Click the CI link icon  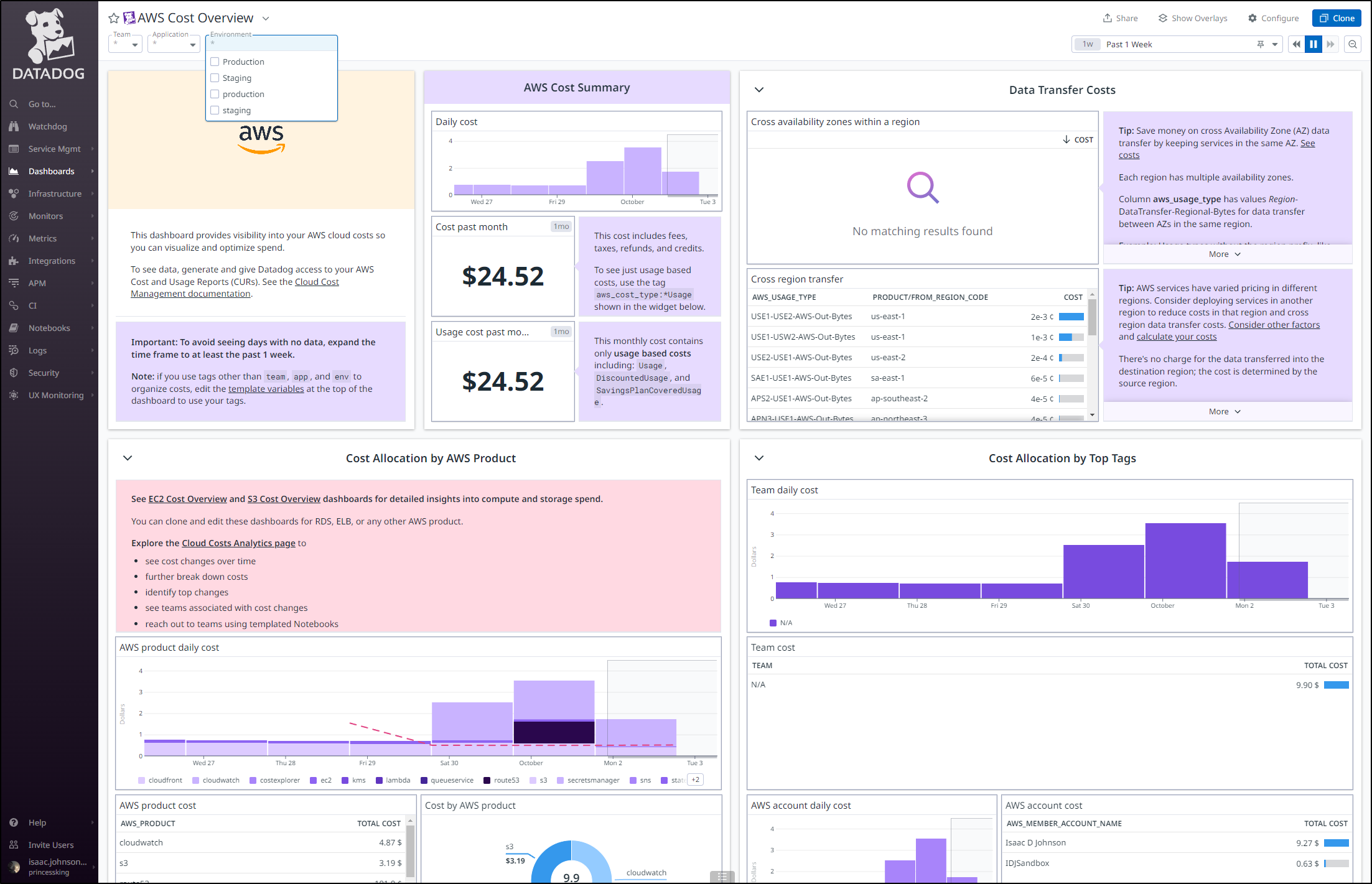click(x=14, y=305)
